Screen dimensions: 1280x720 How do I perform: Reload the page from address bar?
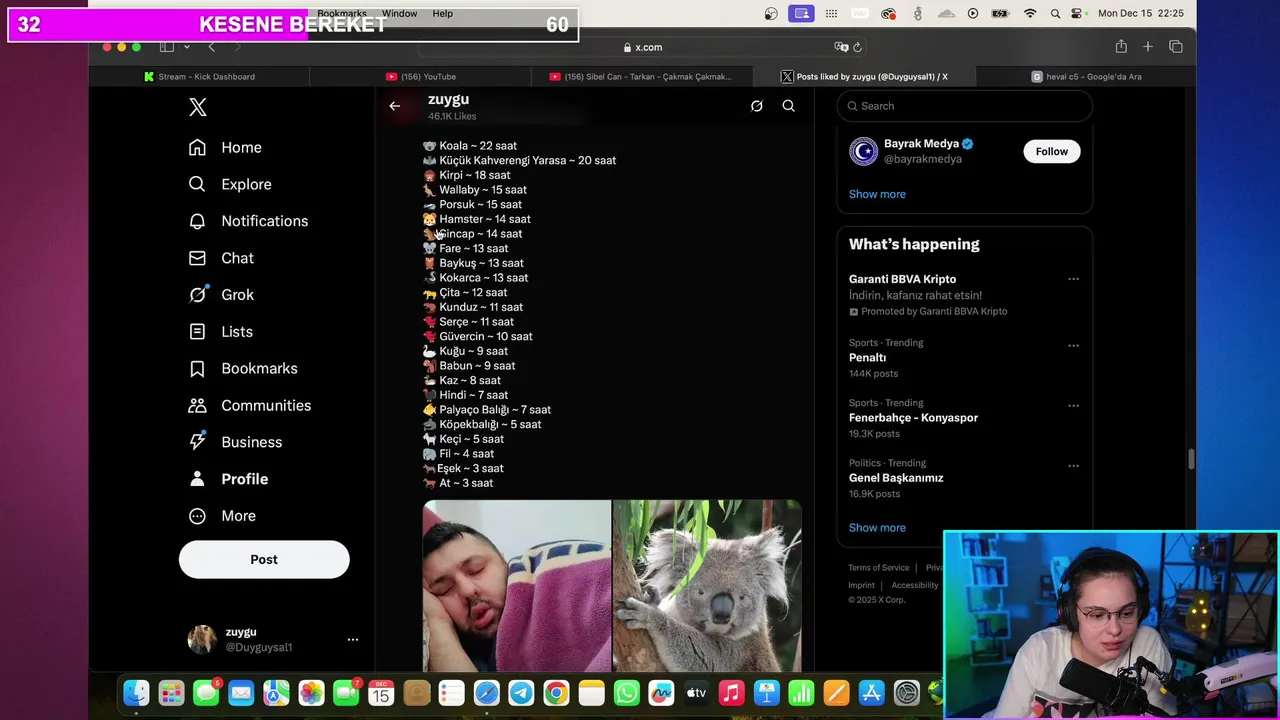coord(857,47)
